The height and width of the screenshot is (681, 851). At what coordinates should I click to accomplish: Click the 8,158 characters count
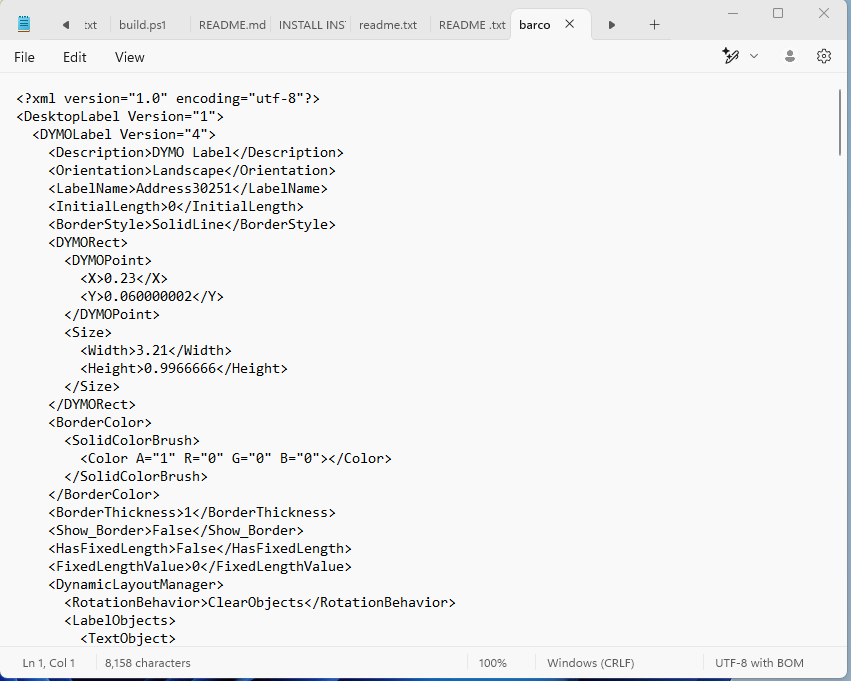tap(148, 663)
